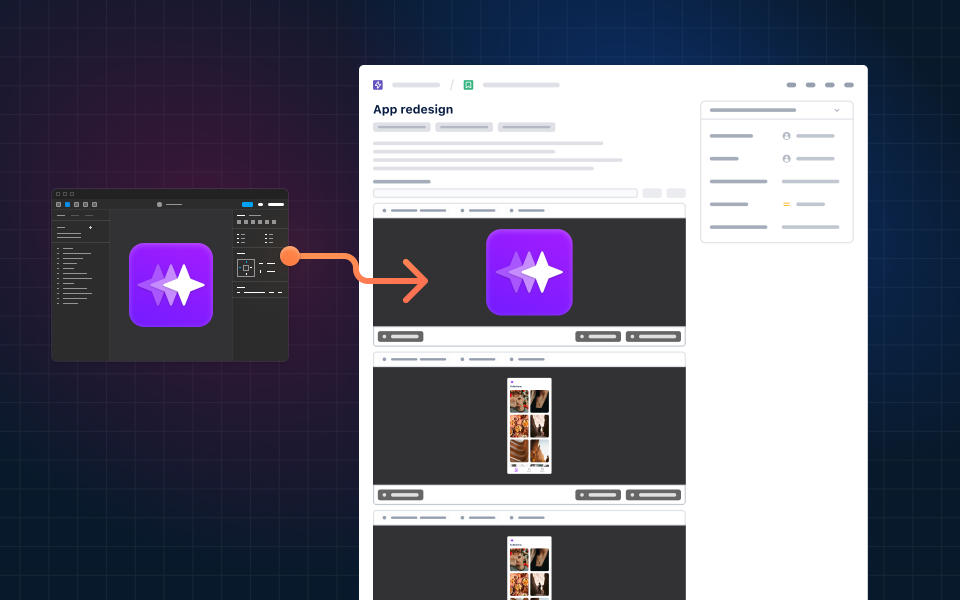Click the left dark button below sparkle preview
This screenshot has height=600, width=960.
tap(400, 336)
